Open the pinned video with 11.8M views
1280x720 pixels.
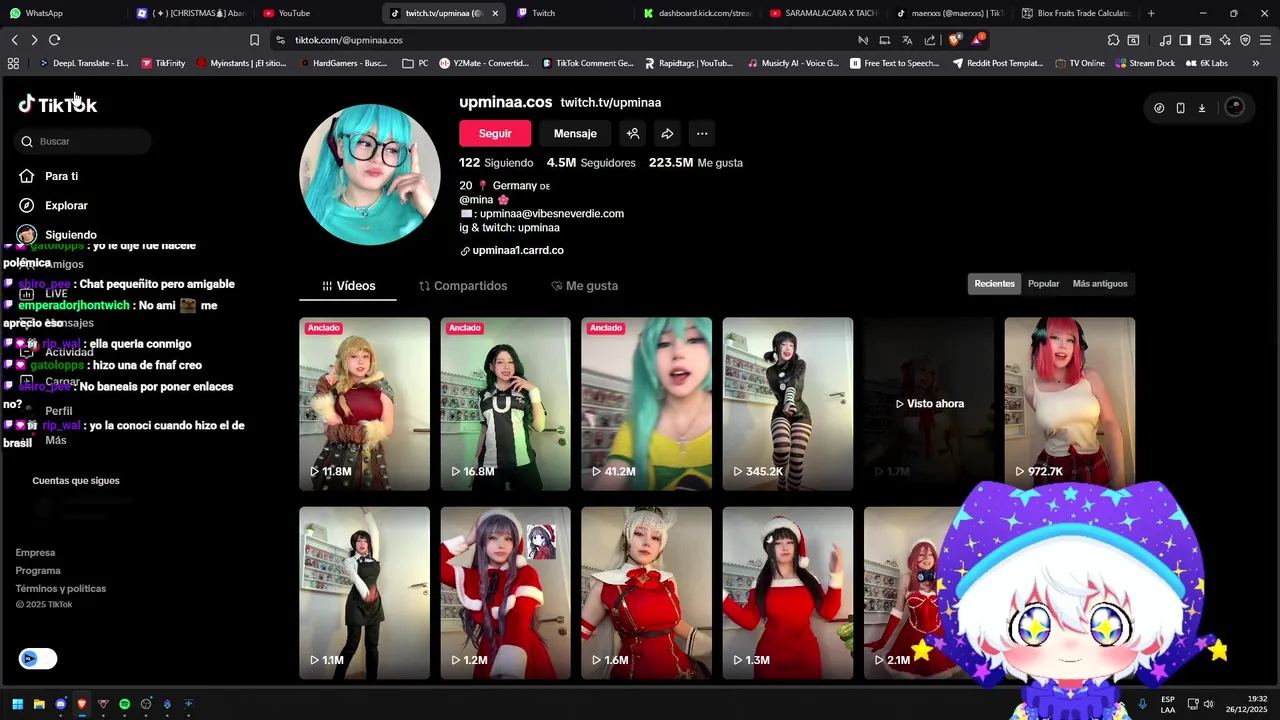(364, 404)
